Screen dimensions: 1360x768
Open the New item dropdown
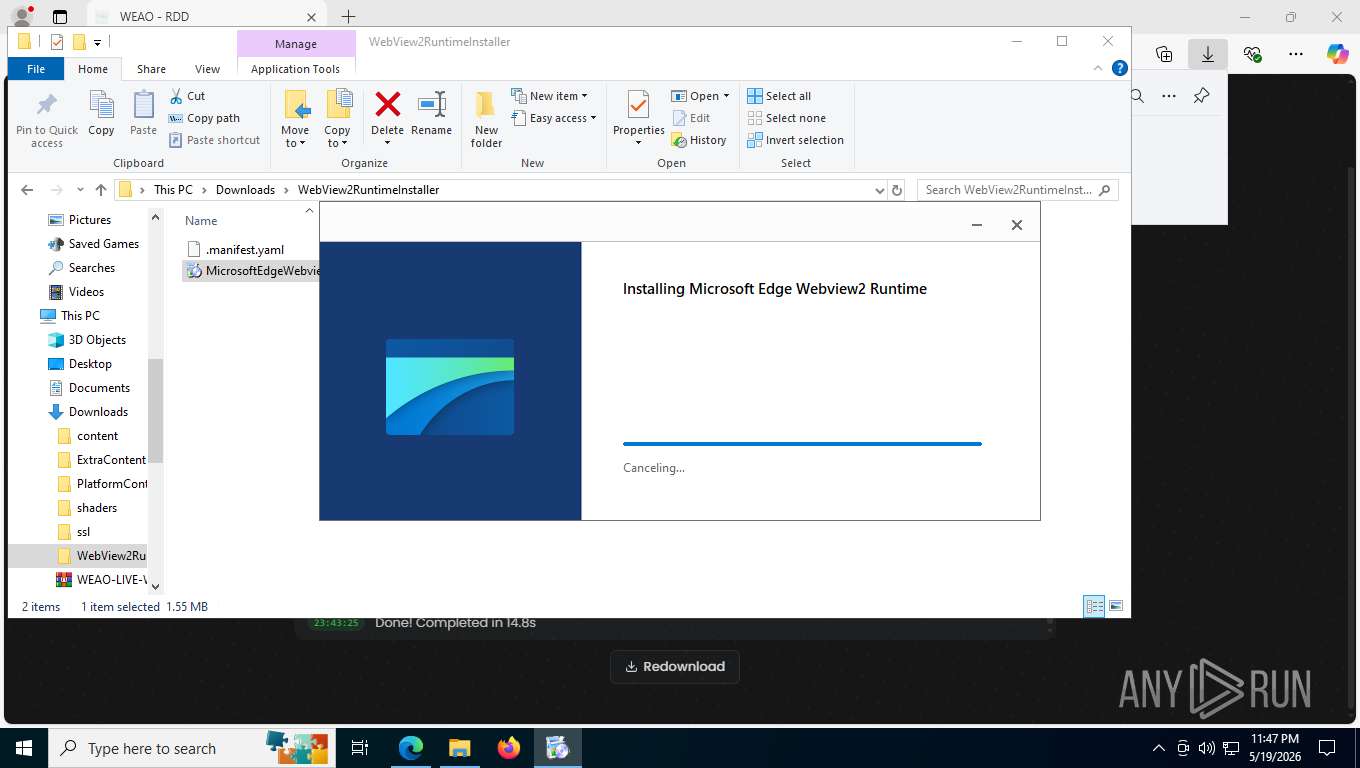tap(549, 96)
